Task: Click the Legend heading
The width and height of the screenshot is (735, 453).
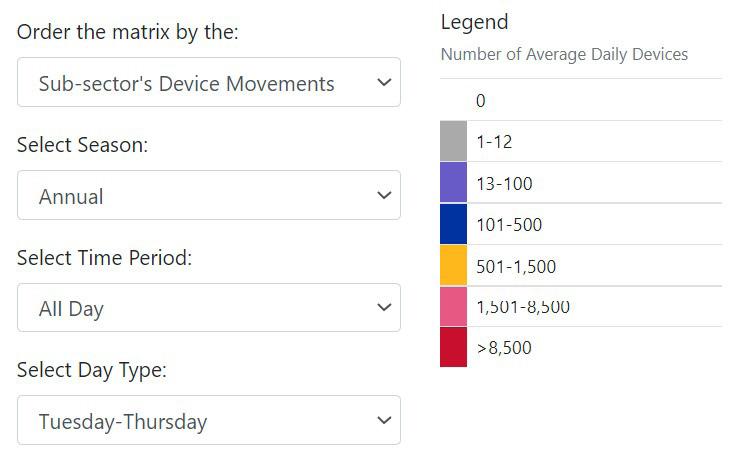Action: [474, 22]
